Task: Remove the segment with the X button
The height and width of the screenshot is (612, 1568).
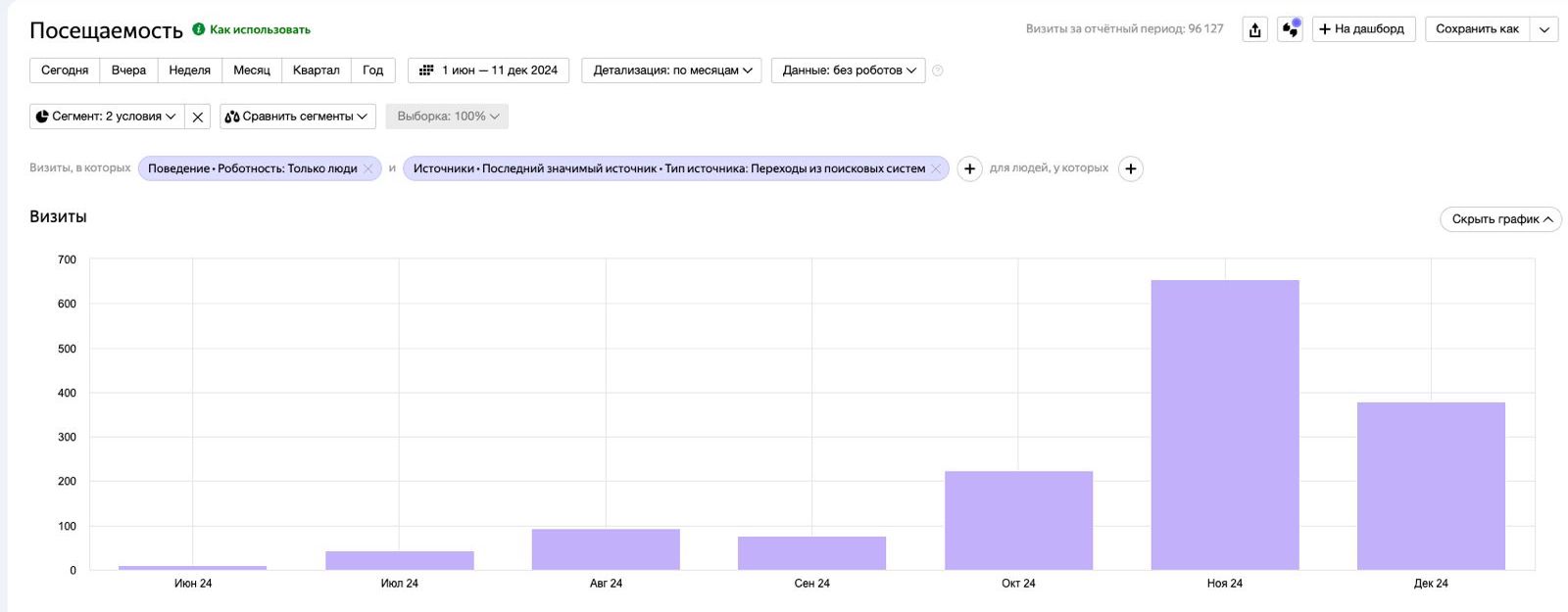Action: tap(198, 117)
